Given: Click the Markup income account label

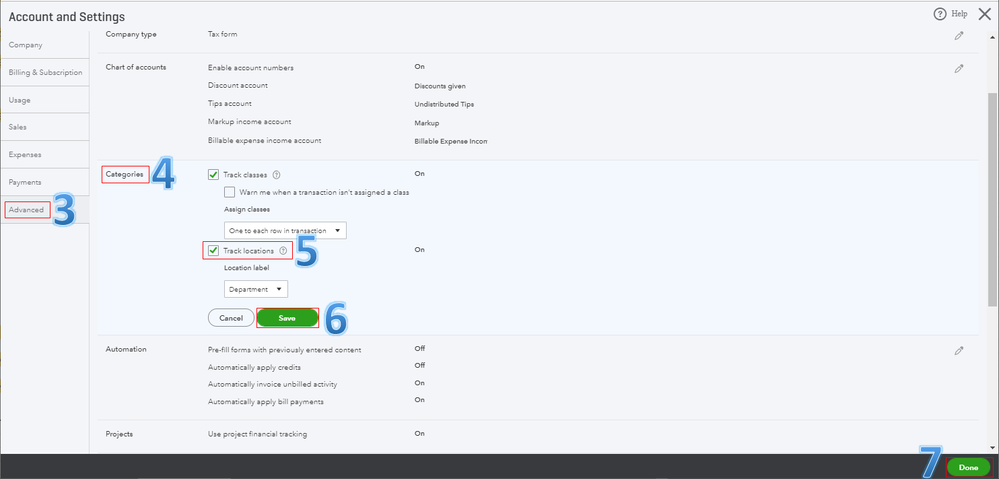Looking at the screenshot, I should coord(250,121).
